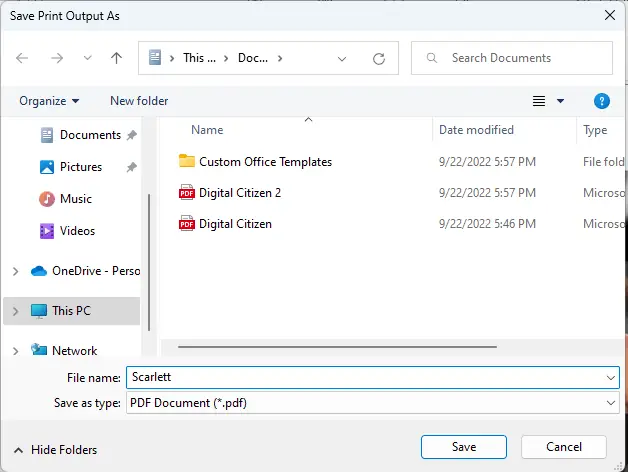
Task: Focus the Search Documents field
Action: click(512, 58)
